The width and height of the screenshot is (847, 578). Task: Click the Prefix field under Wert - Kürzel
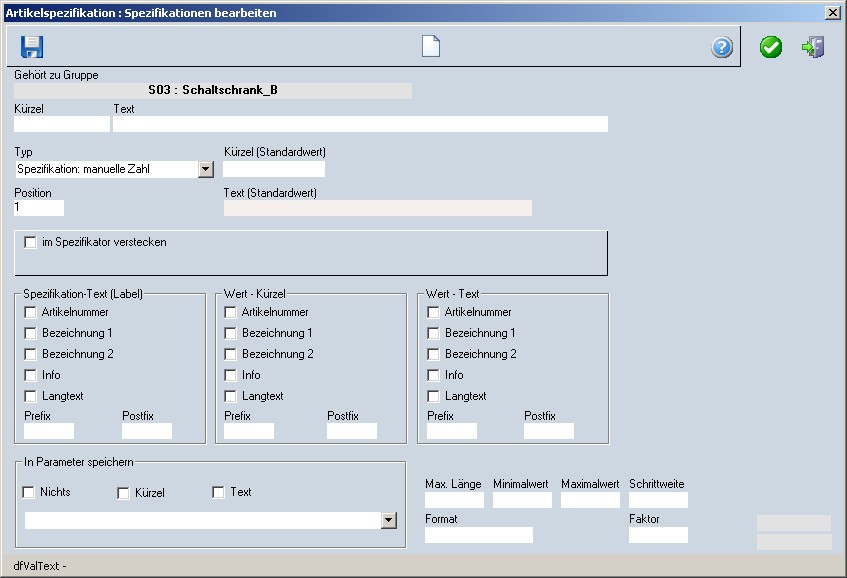point(249,431)
